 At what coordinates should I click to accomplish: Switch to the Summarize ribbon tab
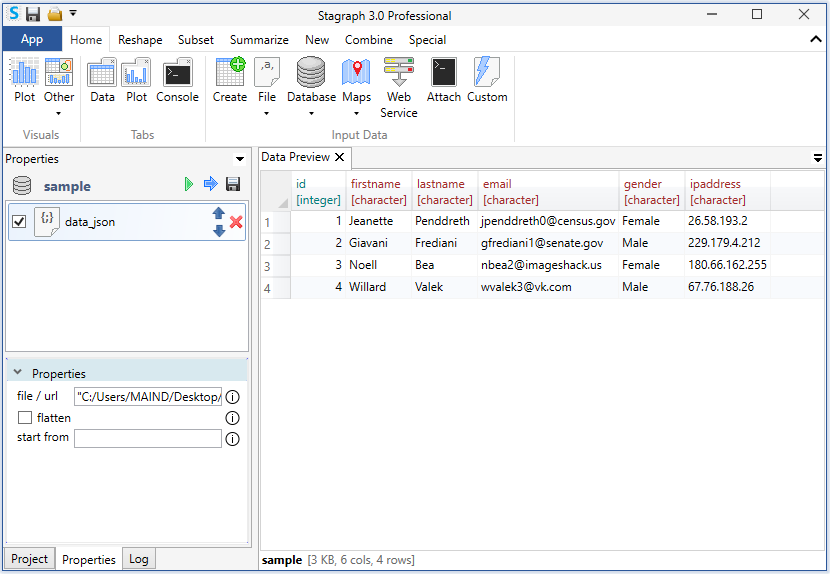[259, 40]
